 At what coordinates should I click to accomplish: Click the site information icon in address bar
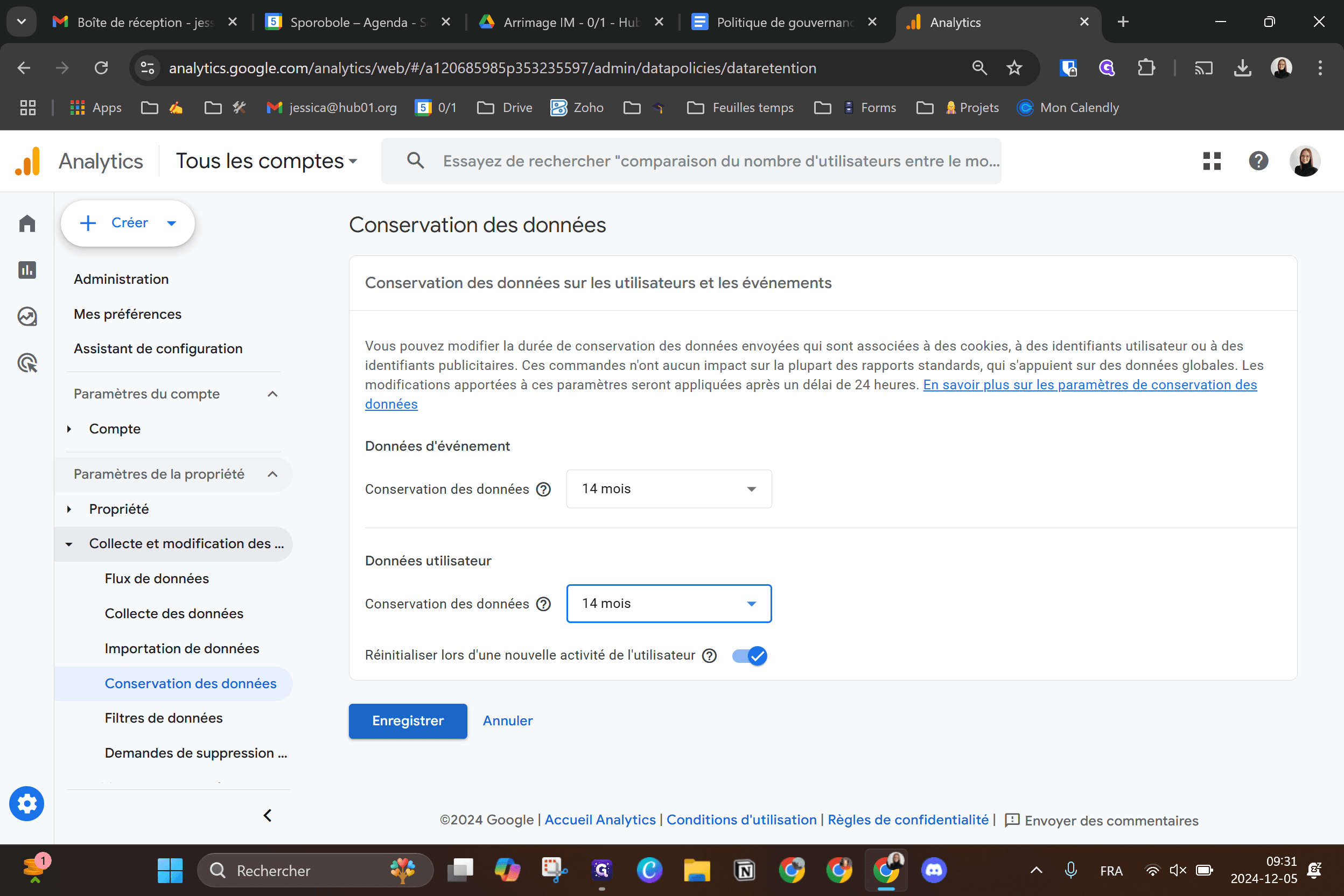click(x=148, y=68)
